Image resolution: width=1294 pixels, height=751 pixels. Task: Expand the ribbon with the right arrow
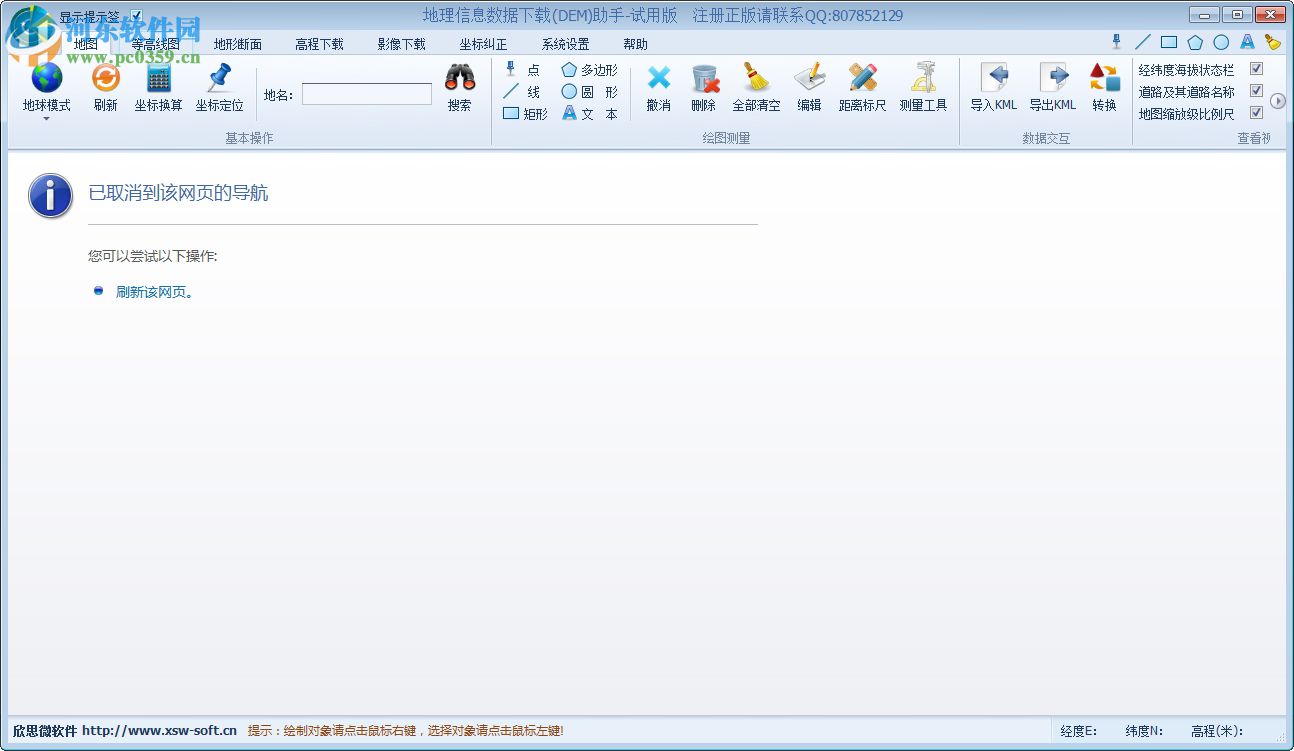tap(1278, 101)
